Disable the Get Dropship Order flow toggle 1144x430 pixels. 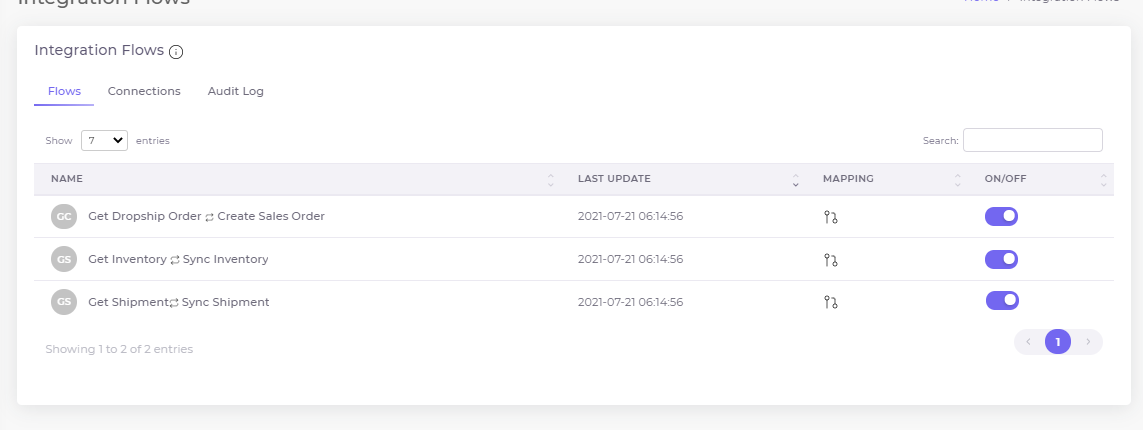1001,216
